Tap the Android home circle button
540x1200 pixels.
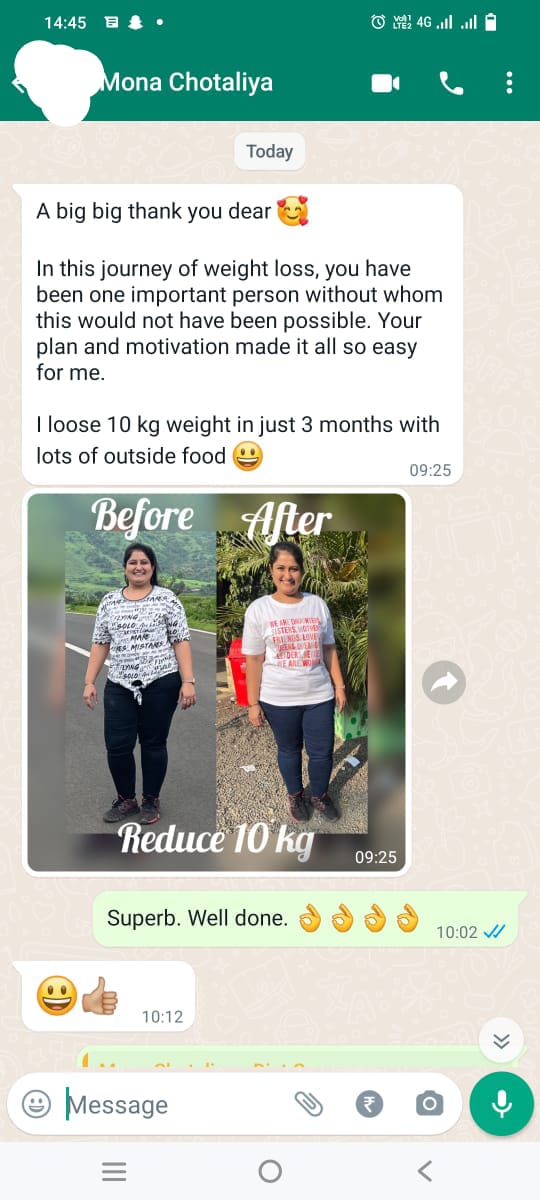point(270,1171)
